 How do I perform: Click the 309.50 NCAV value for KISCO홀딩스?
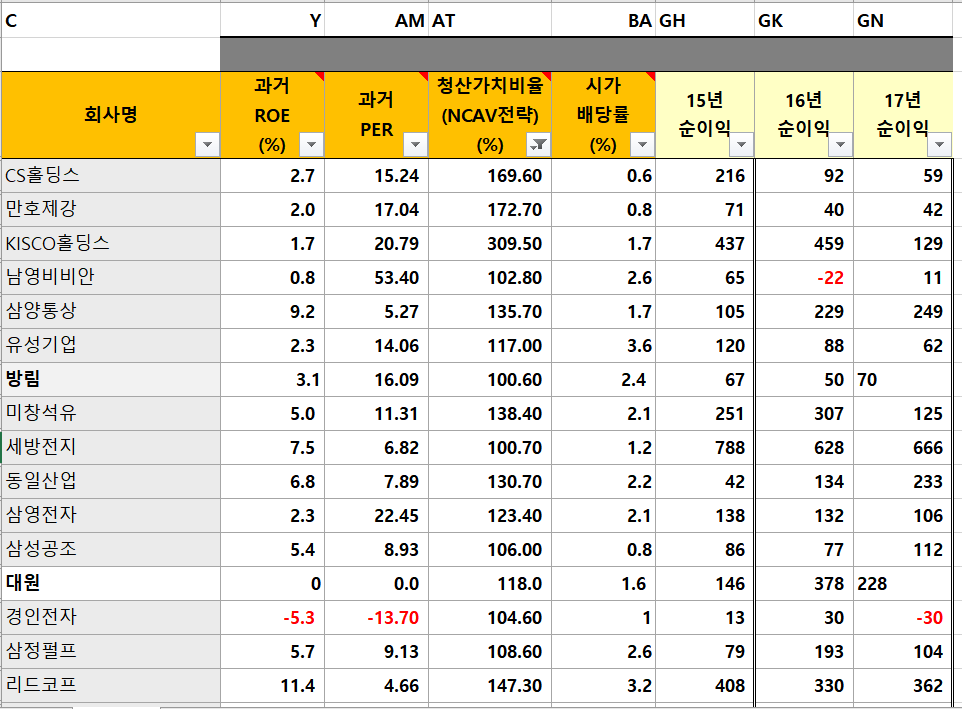515,244
